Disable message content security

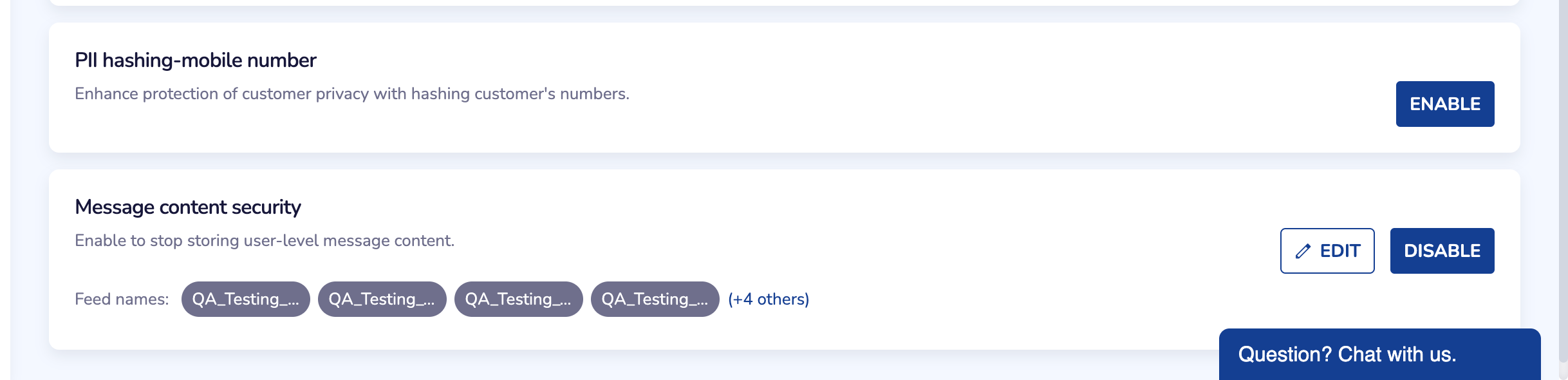1442,251
